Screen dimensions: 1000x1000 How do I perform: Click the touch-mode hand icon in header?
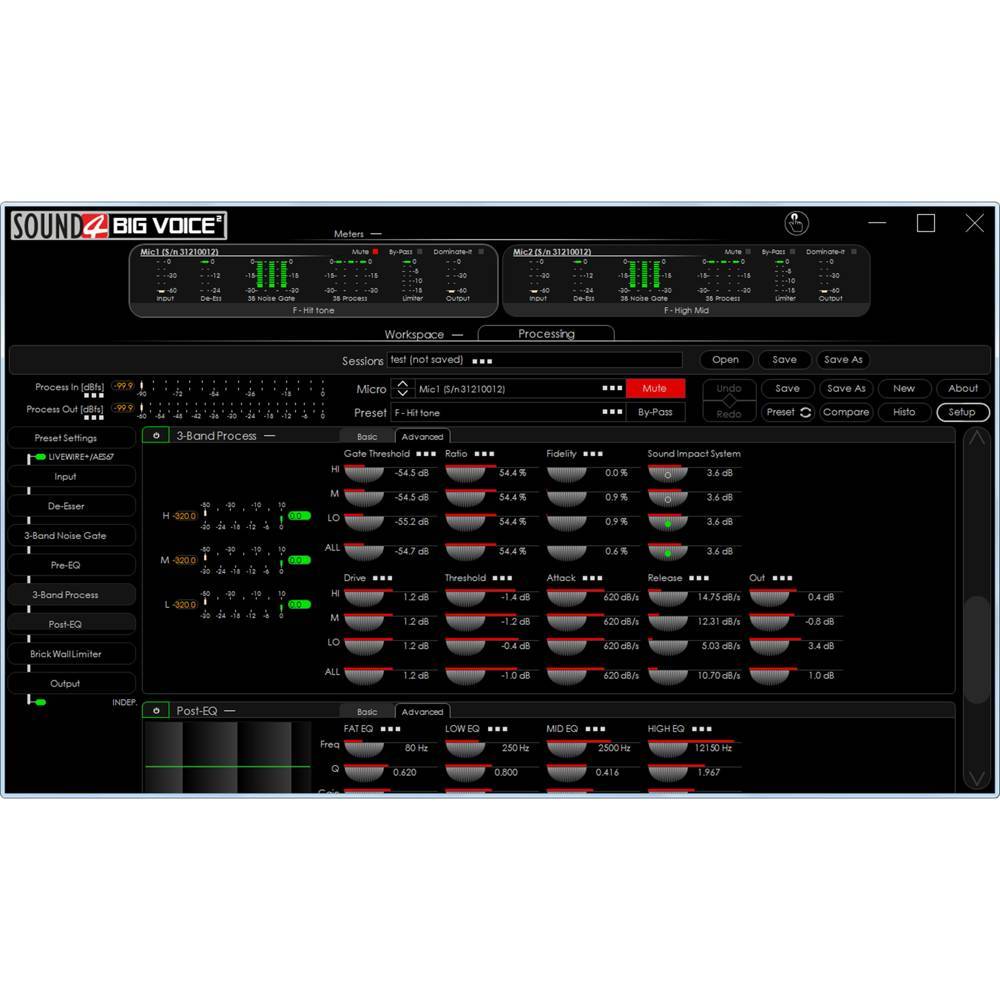point(796,223)
